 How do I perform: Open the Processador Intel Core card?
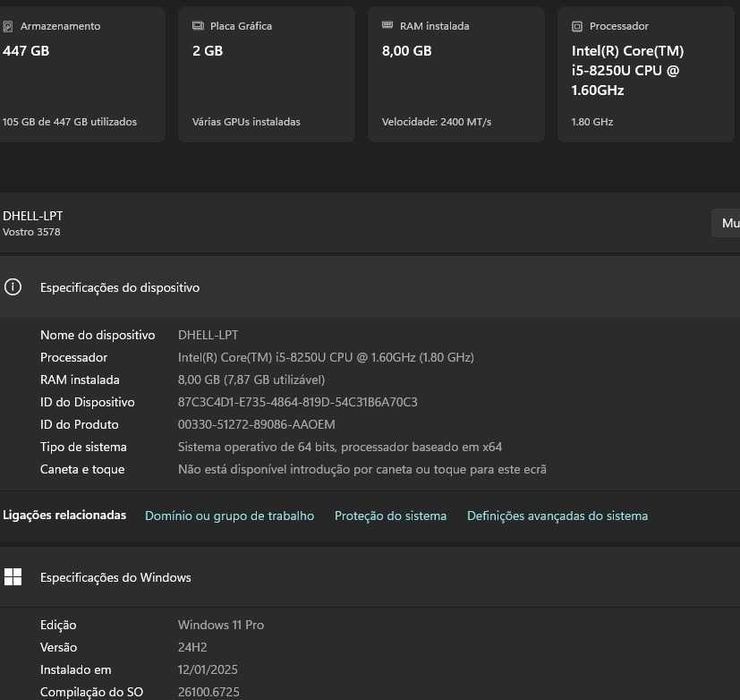(646, 74)
